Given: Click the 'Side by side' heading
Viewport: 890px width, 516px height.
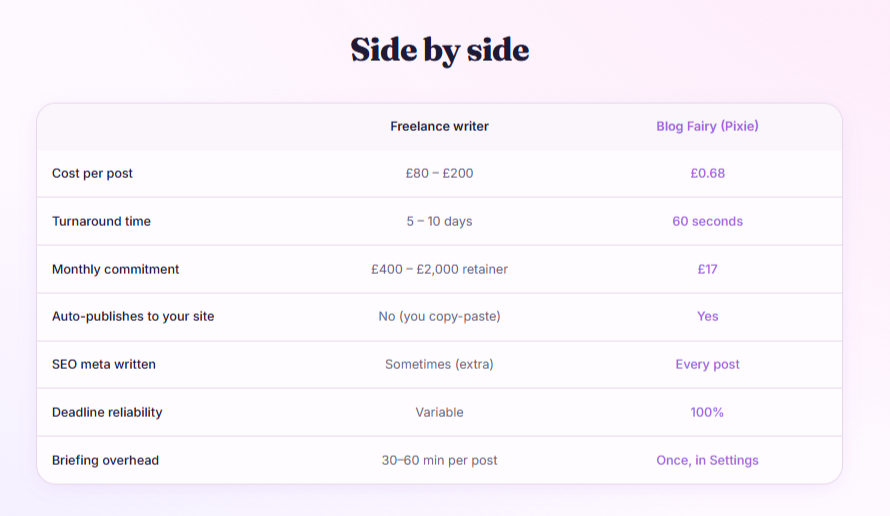Looking at the screenshot, I should coord(440,51).
